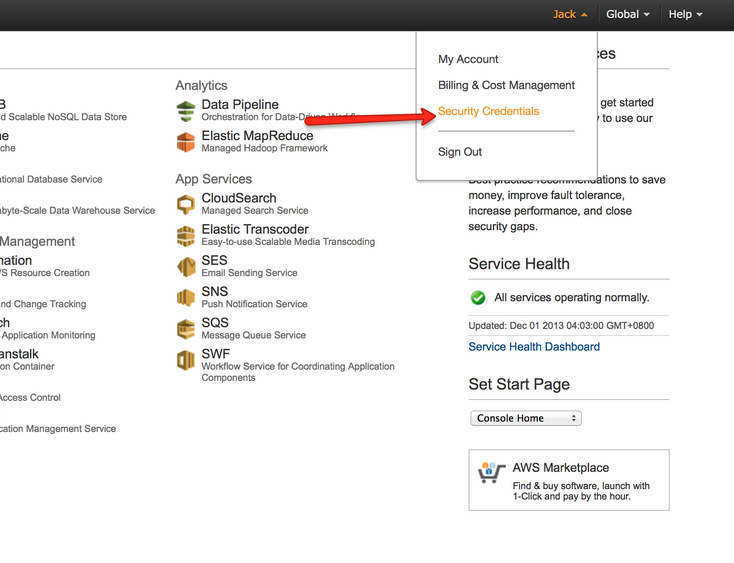
Task: Click the Service Health heading
Action: [519, 264]
